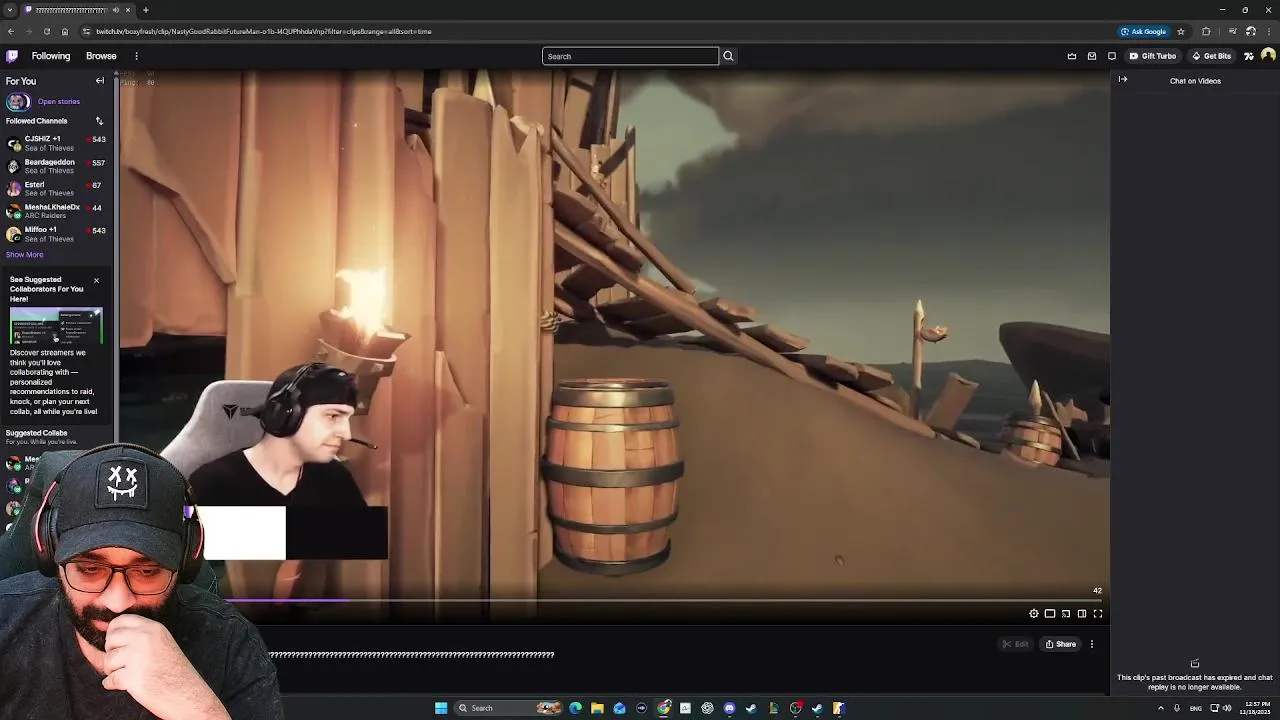Screen dimensions: 1280x720
Task: Open Discord from the taskbar
Action: (729, 708)
